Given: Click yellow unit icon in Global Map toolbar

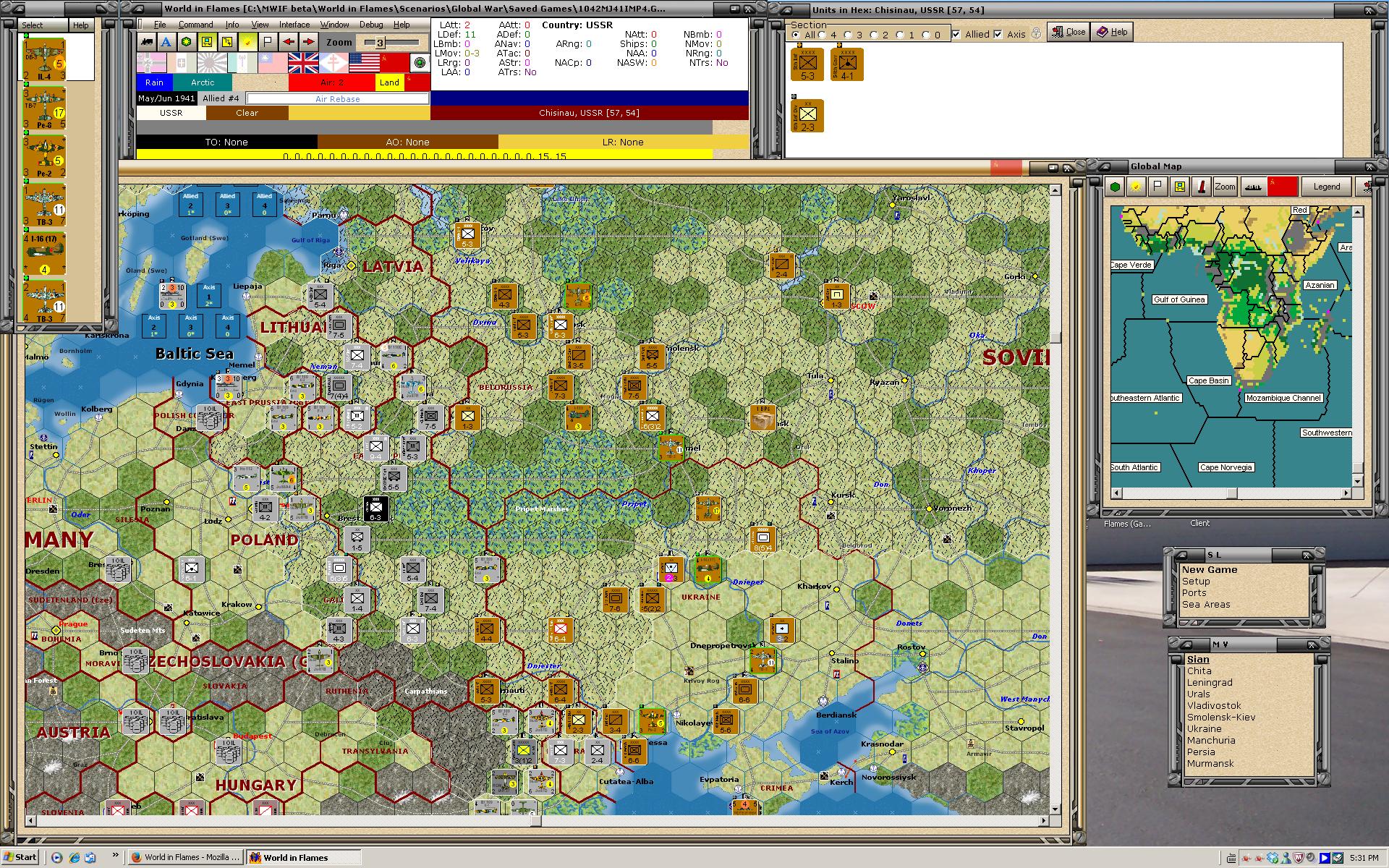Looking at the screenshot, I should (1180, 187).
